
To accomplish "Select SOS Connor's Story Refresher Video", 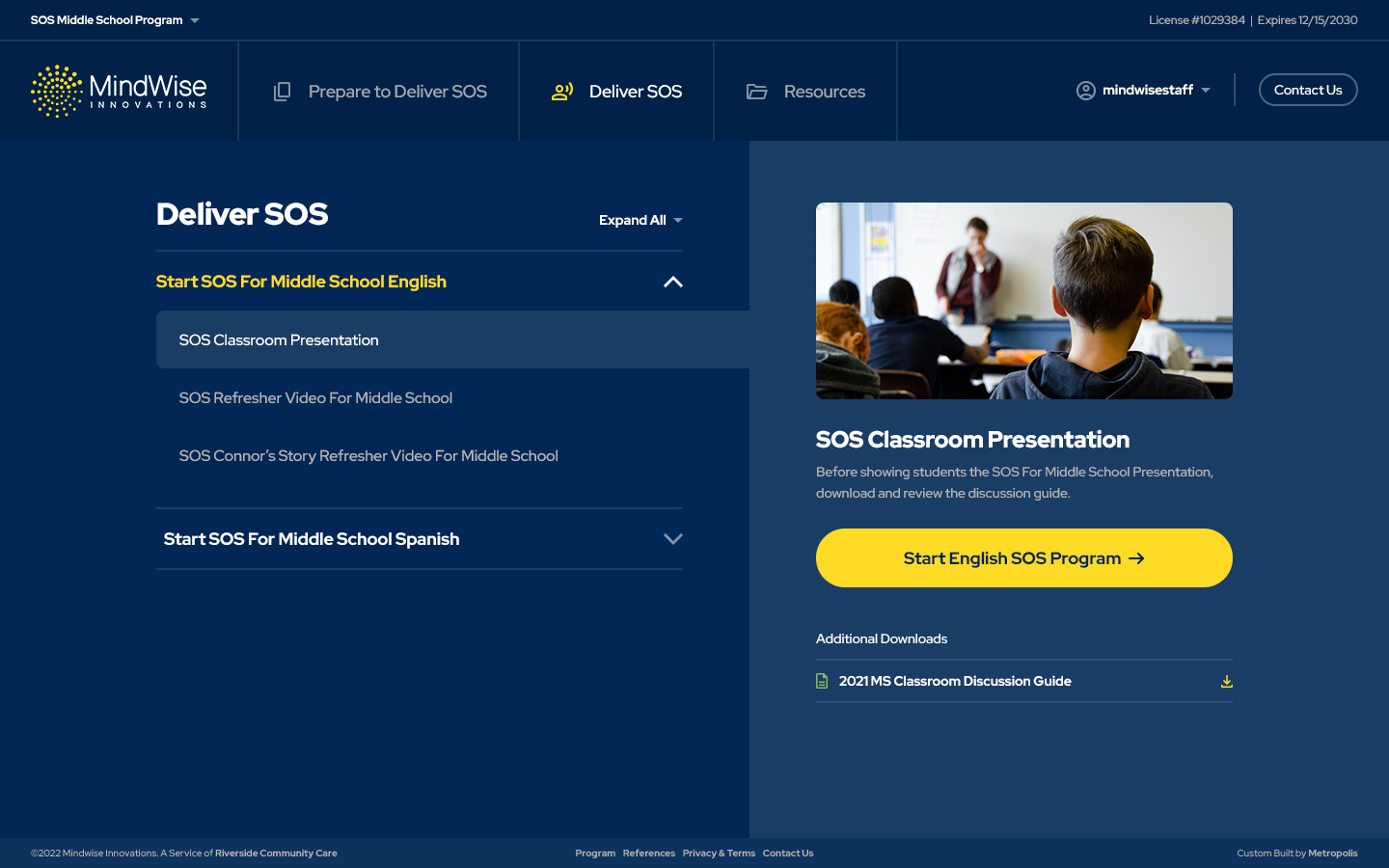I will click(x=368, y=456).
